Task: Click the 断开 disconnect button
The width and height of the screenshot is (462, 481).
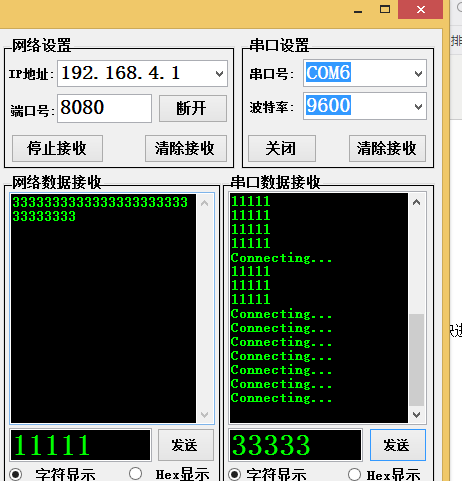Action: point(193,108)
